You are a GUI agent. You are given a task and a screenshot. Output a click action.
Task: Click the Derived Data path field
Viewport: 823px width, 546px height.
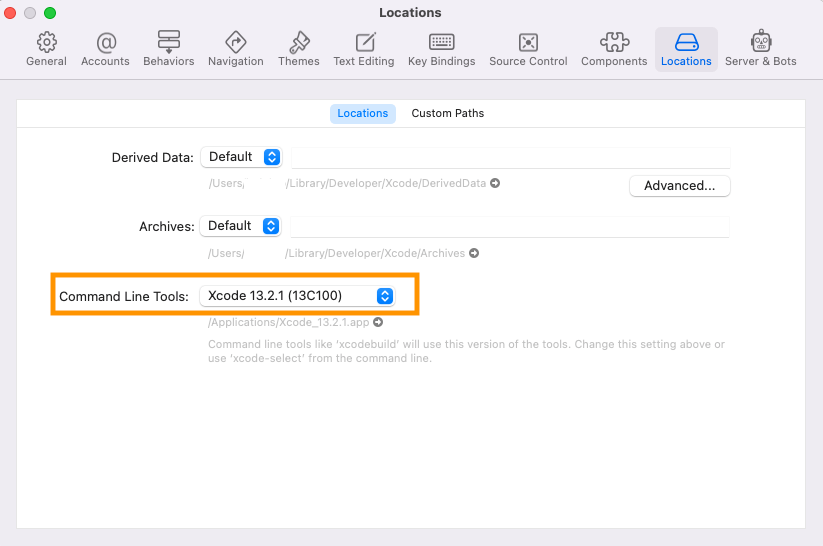(510, 158)
